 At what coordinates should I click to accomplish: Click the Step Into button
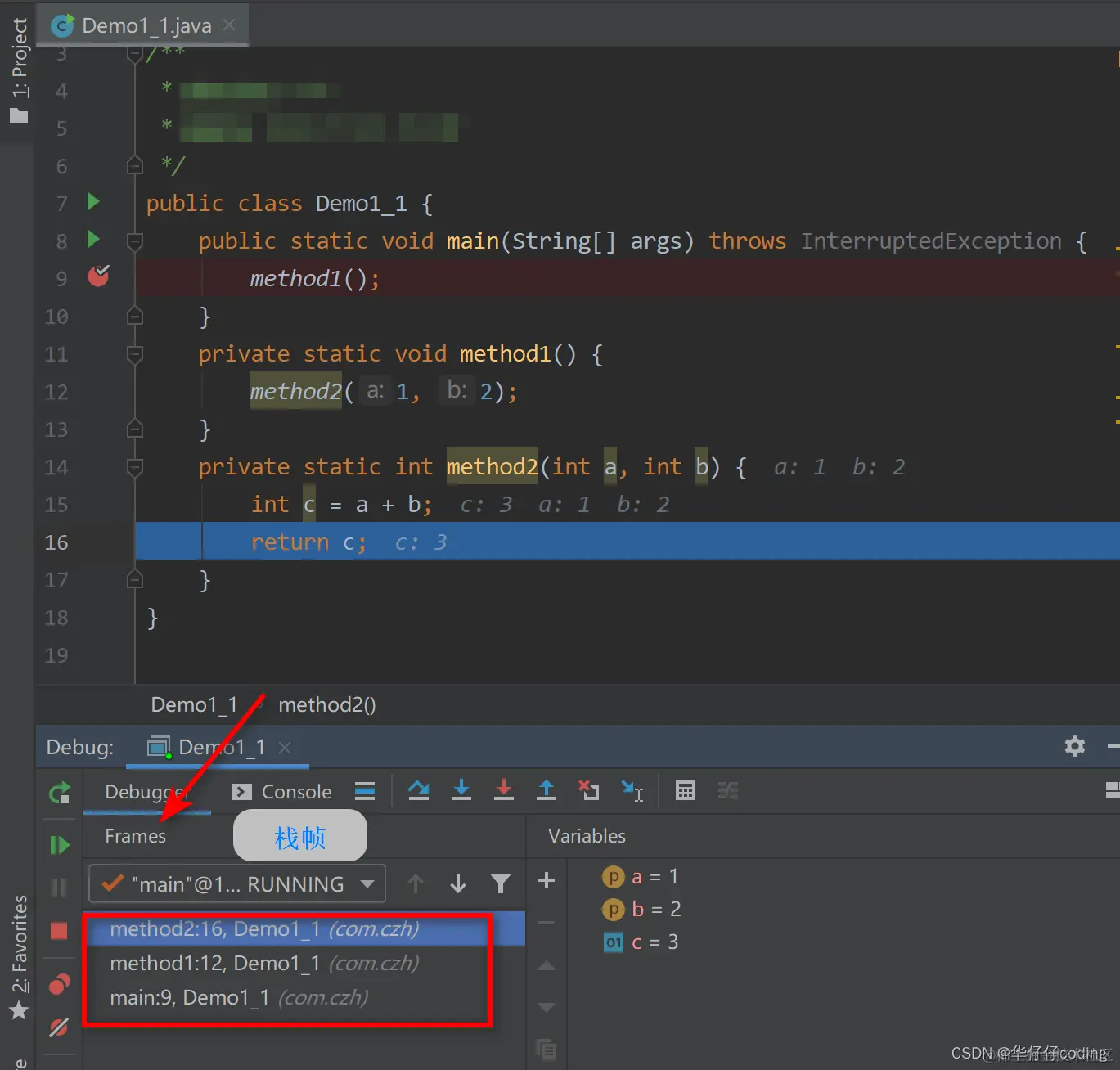tap(461, 790)
